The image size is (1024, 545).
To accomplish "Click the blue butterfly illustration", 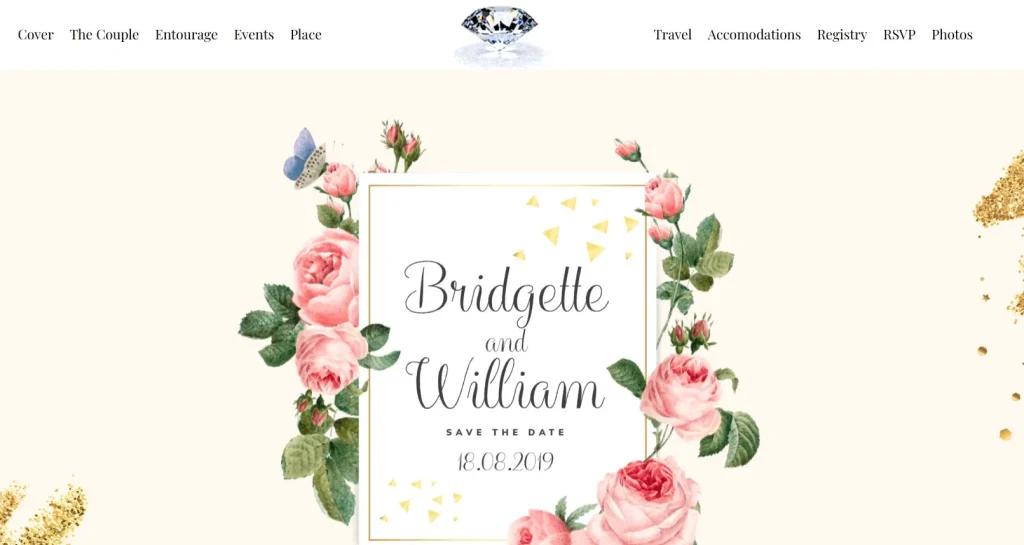I will tap(304, 159).
